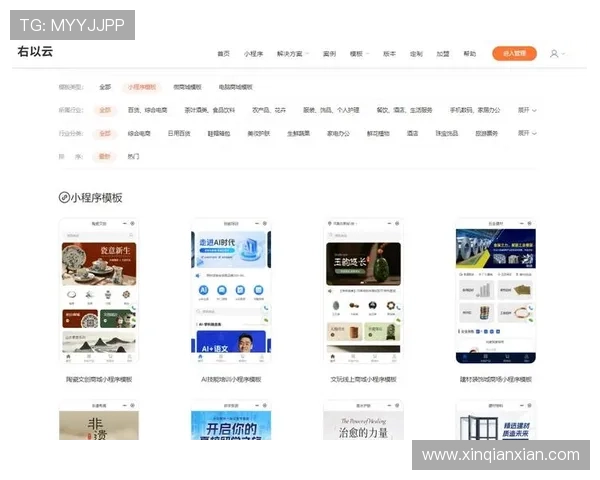Open 帮助 in the top navigation
This screenshot has height=480, width=600.
click(470, 54)
